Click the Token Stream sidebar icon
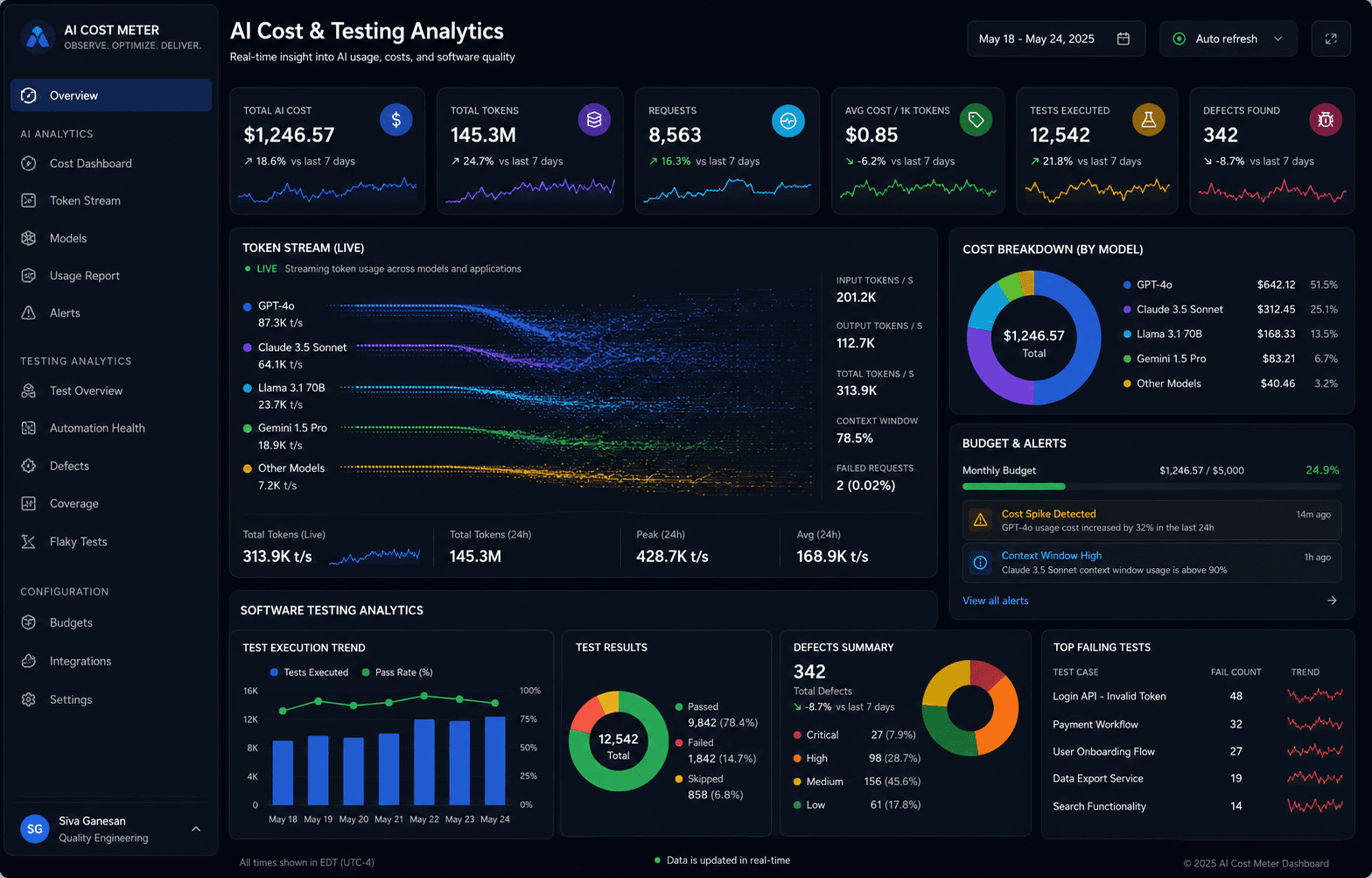Screen dimensions: 1372x878 click(29, 200)
